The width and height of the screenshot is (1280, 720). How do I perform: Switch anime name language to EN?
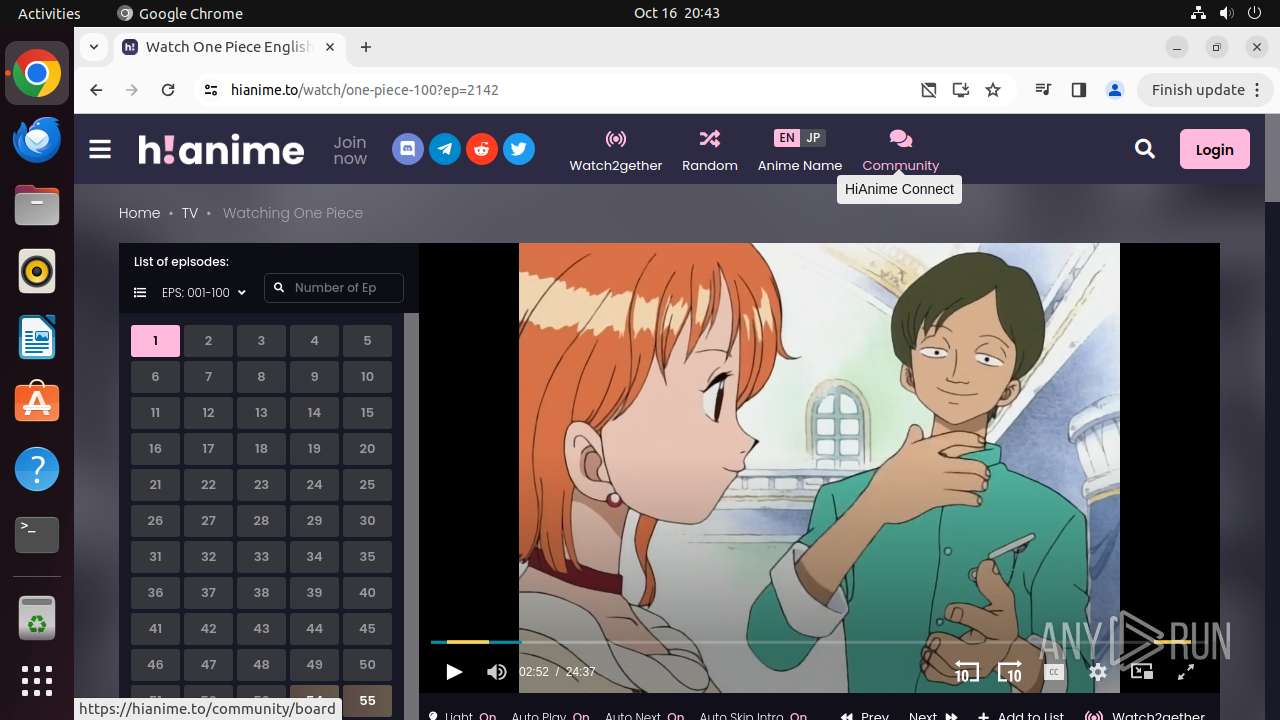pyautogui.click(x=787, y=138)
